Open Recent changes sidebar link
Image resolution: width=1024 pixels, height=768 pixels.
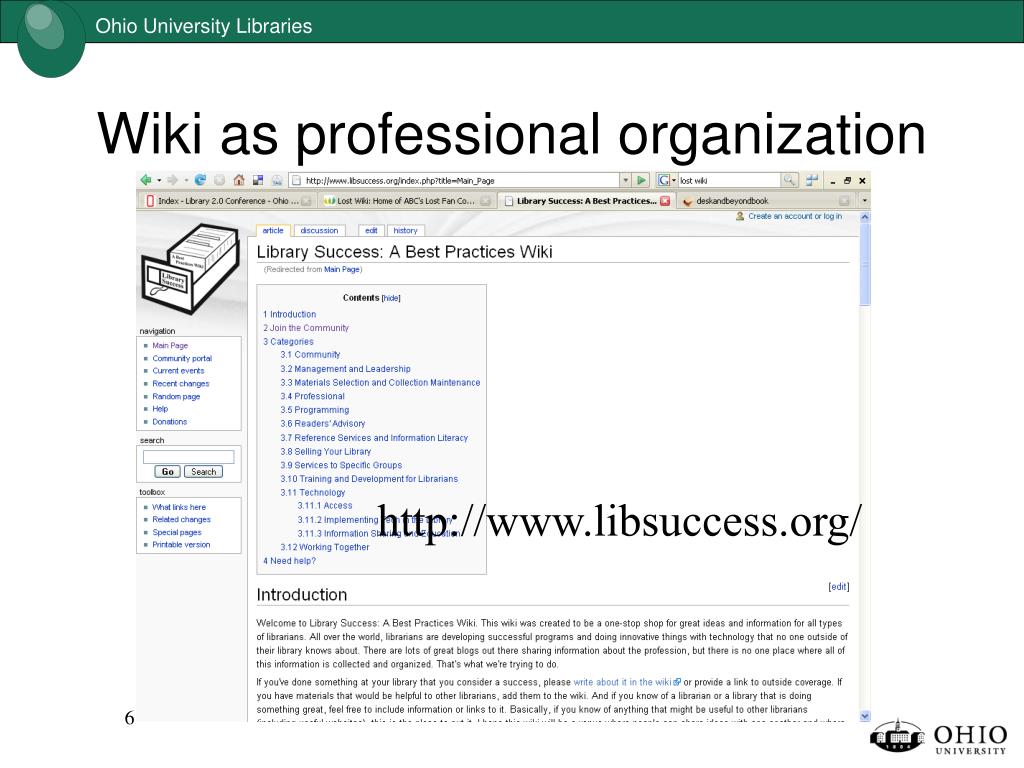tap(181, 384)
